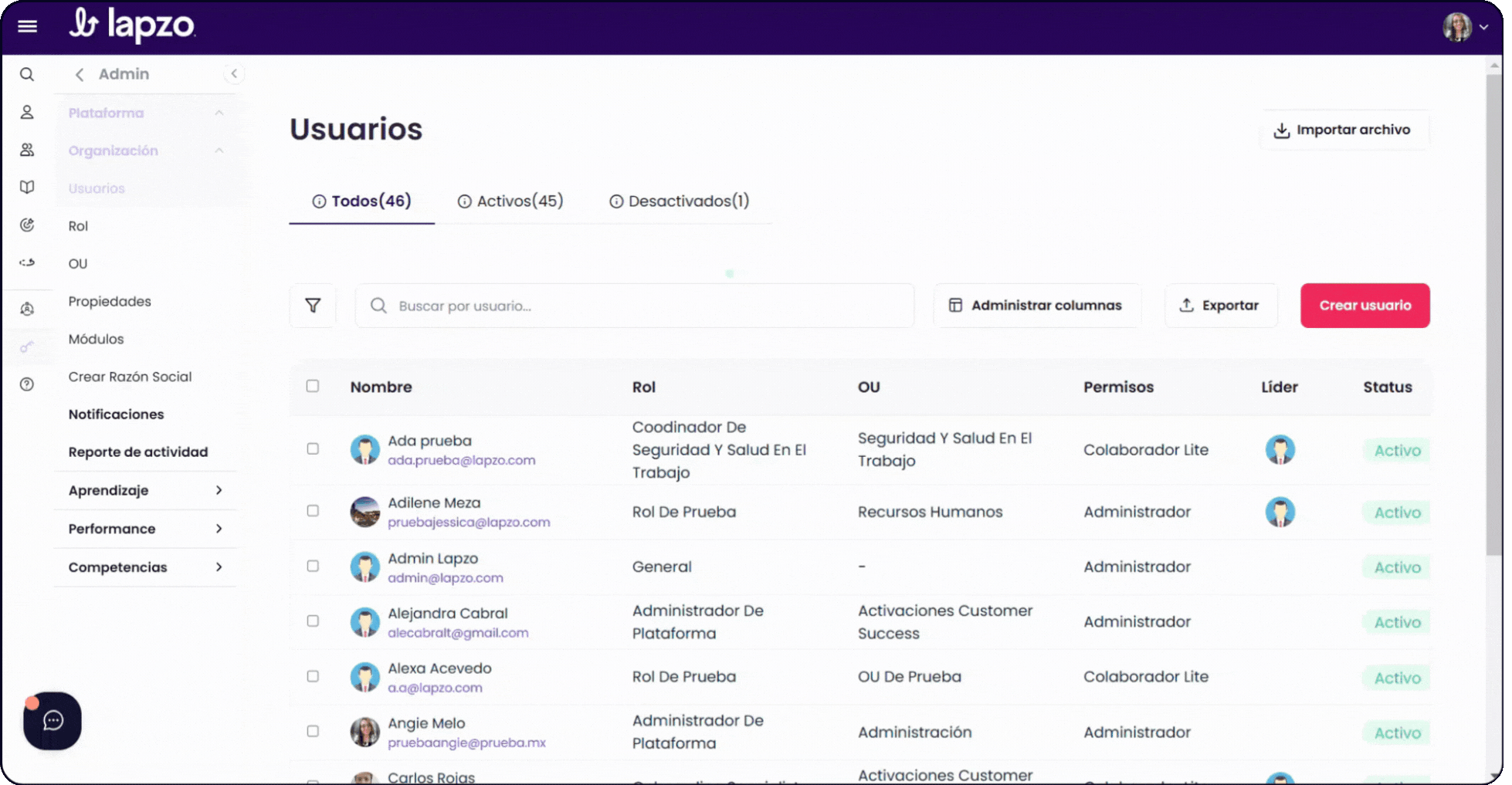Select the profile person icon in the sidebar
Viewport: 1512px width, 785px height.
click(x=27, y=112)
